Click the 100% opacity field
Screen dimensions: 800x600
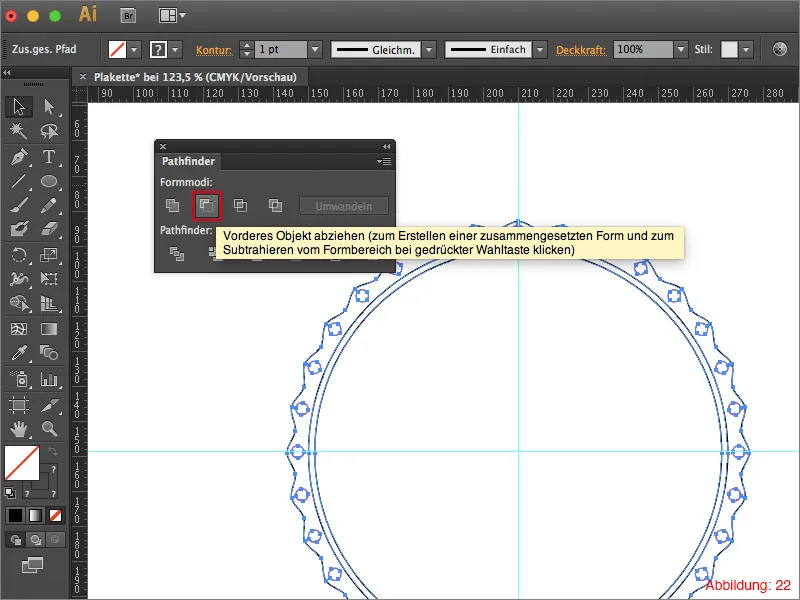[643, 50]
